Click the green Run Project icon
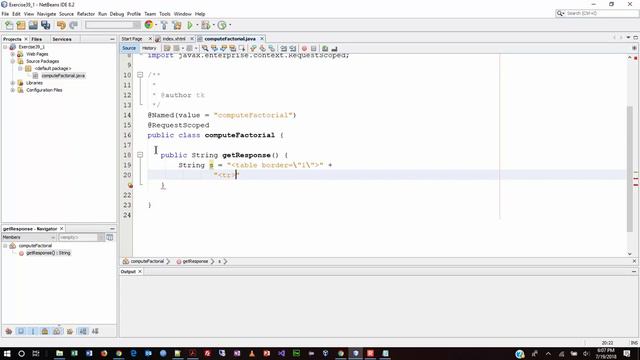640x360 pixels. click(190, 25)
